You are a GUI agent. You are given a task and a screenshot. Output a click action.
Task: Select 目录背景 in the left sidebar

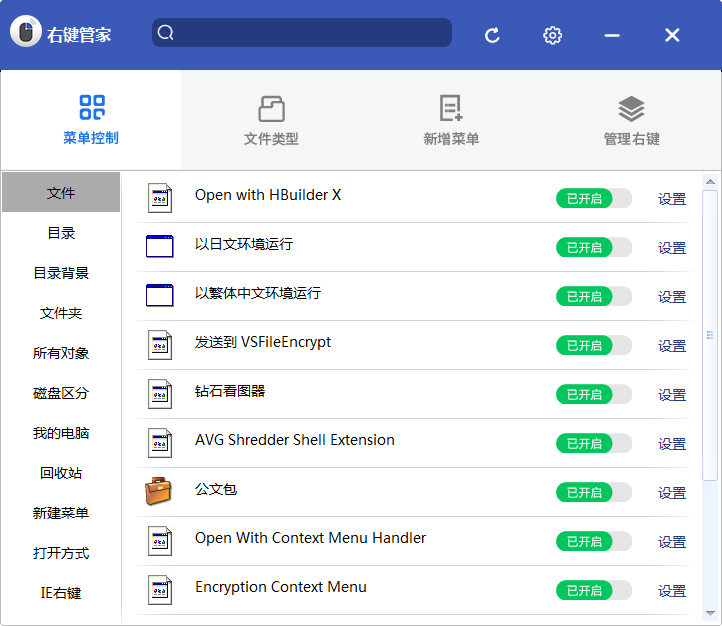click(x=61, y=273)
